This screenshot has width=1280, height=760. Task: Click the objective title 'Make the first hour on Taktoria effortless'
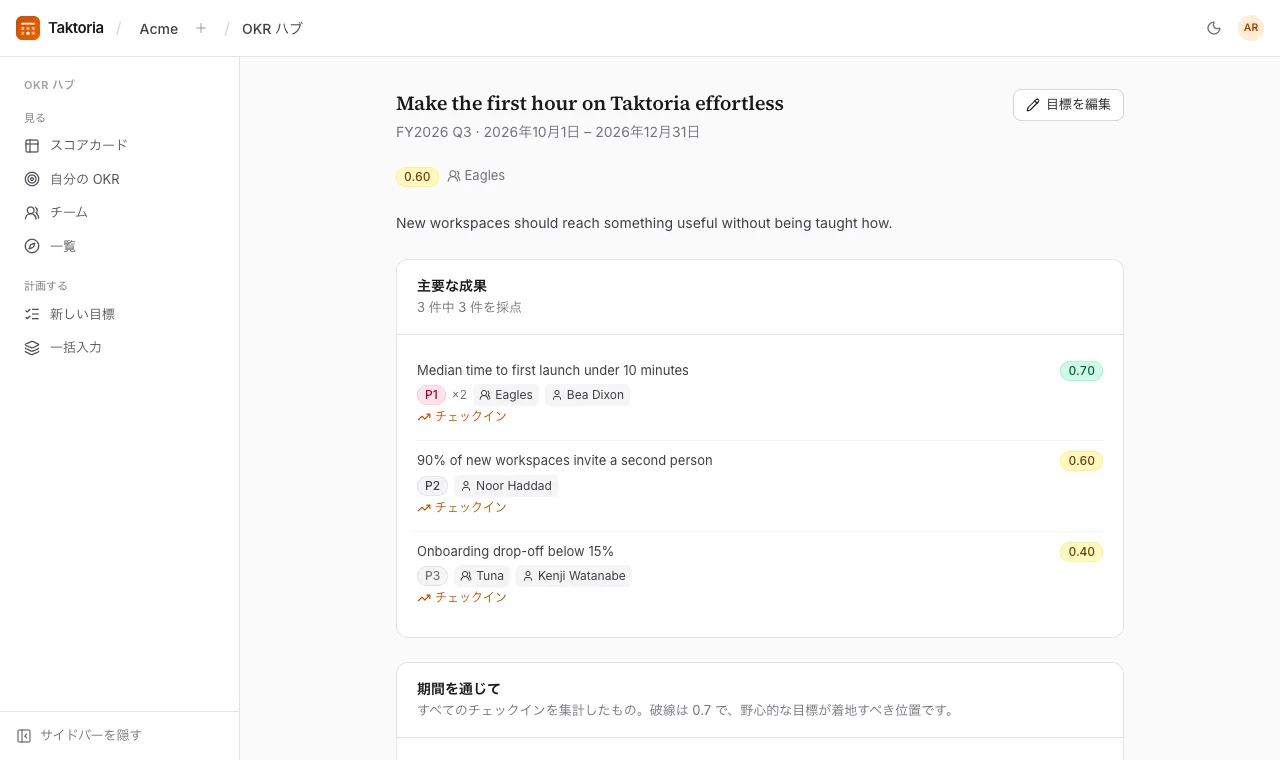[590, 103]
